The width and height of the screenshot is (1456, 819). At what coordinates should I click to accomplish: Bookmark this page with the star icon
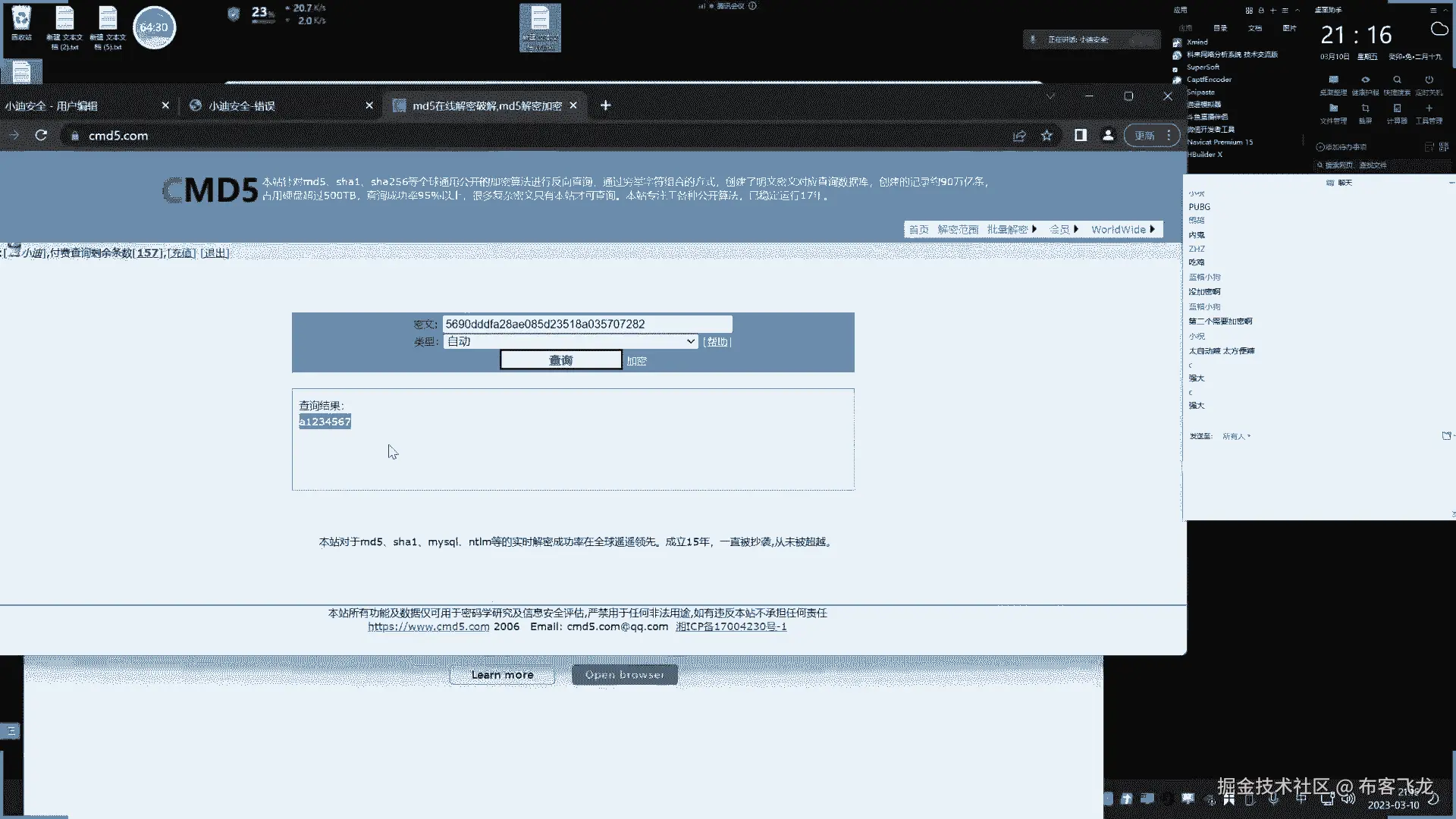click(1046, 135)
